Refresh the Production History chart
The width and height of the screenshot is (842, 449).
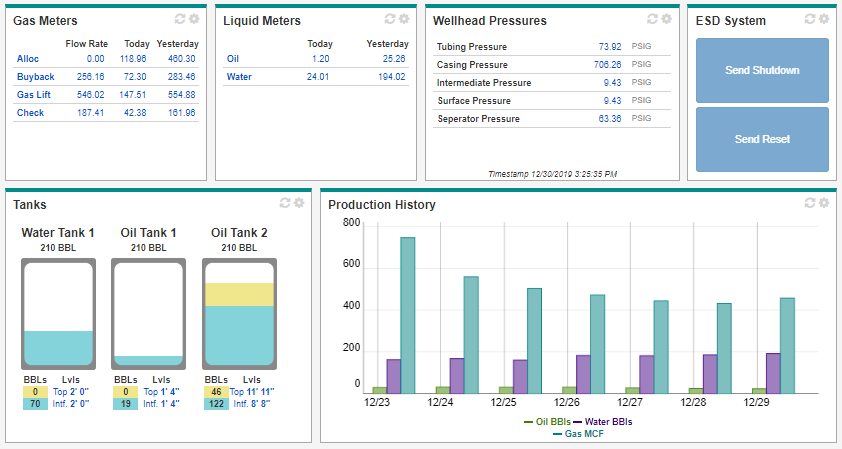pyautogui.click(x=811, y=203)
